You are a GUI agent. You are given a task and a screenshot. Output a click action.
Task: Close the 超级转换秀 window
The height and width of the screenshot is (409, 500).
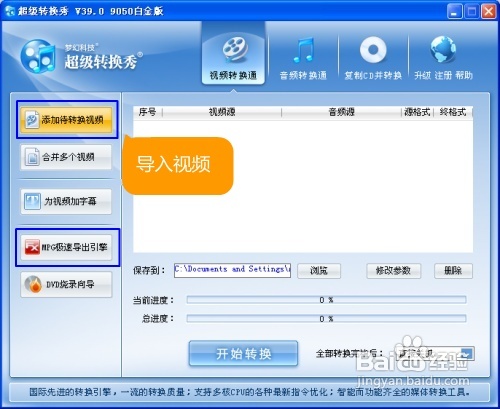coord(489,12)
